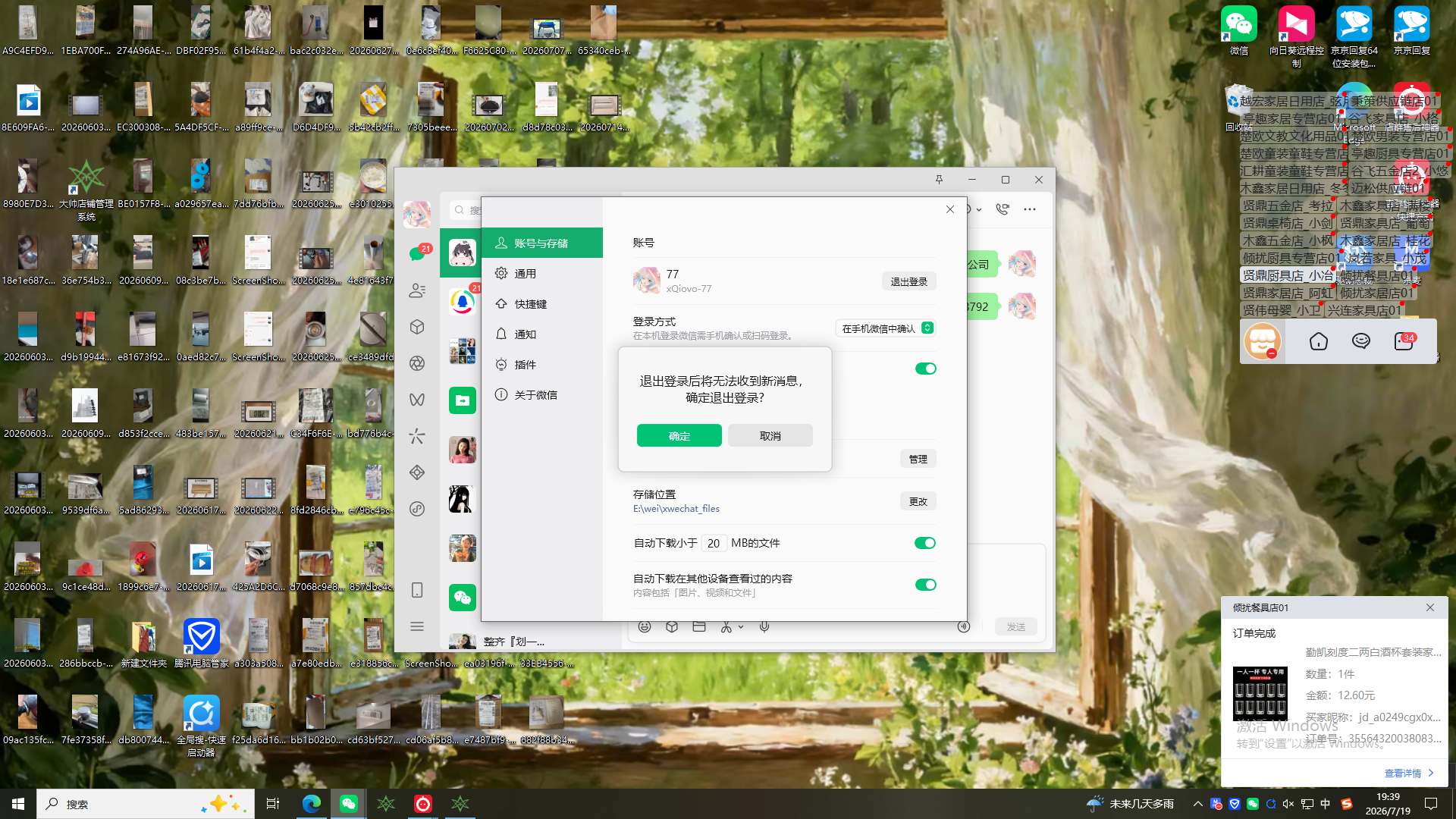The image size is (1456, 819).
Task: Click the home icon in store panel toolbar
Action: 1319,341
